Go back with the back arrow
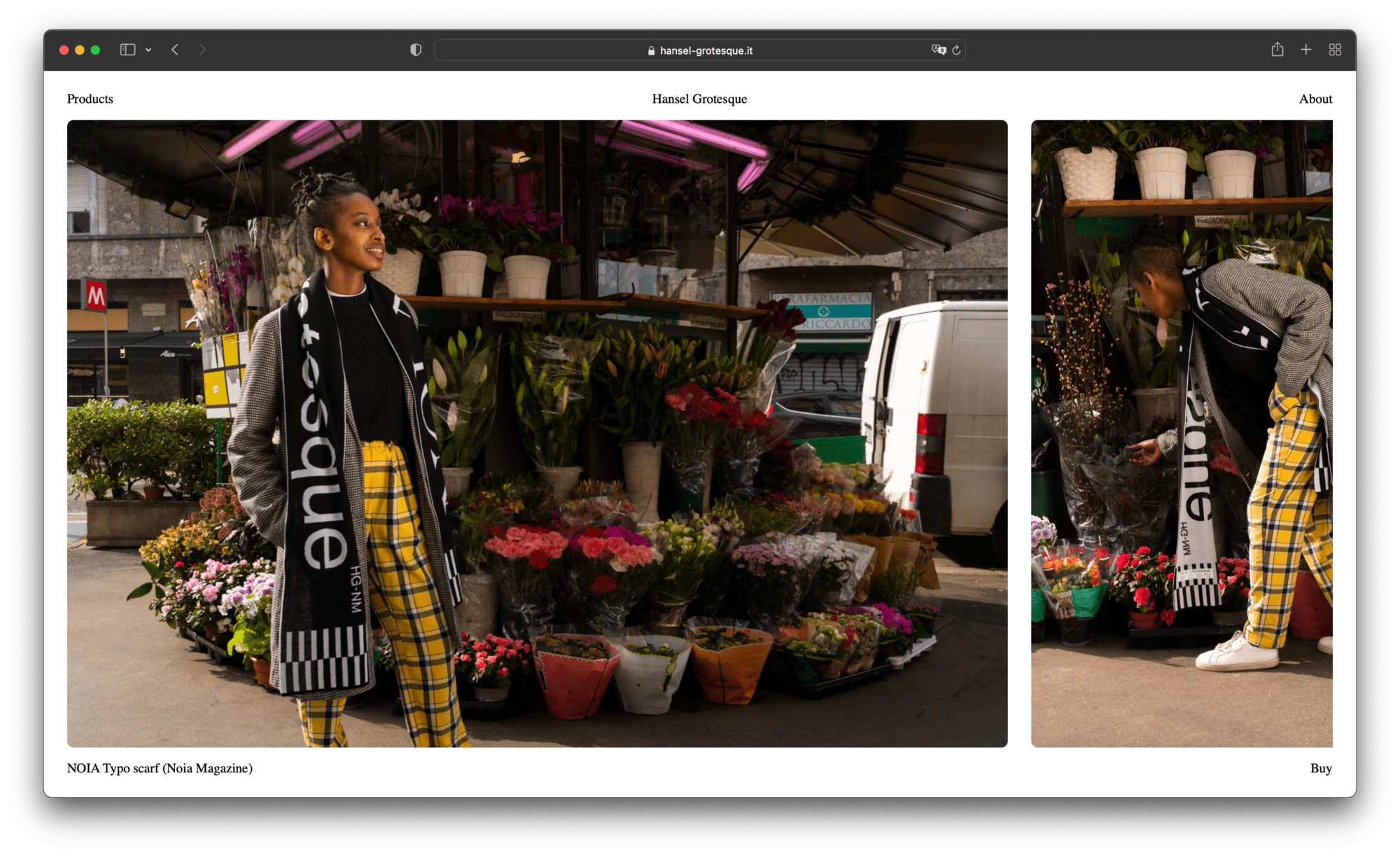1400x855 pixels. pos(175,50)
